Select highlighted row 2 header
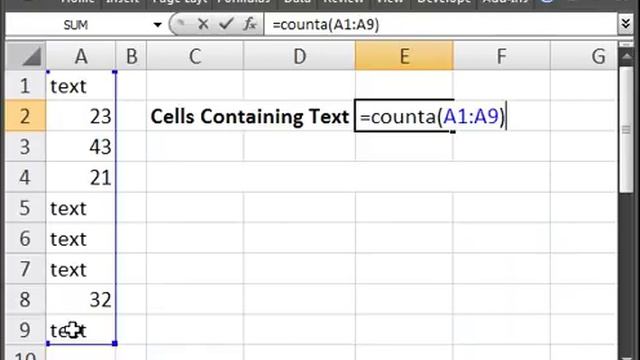Image resolution: width=640 pixels, height=360 pixels. [25, 116]
